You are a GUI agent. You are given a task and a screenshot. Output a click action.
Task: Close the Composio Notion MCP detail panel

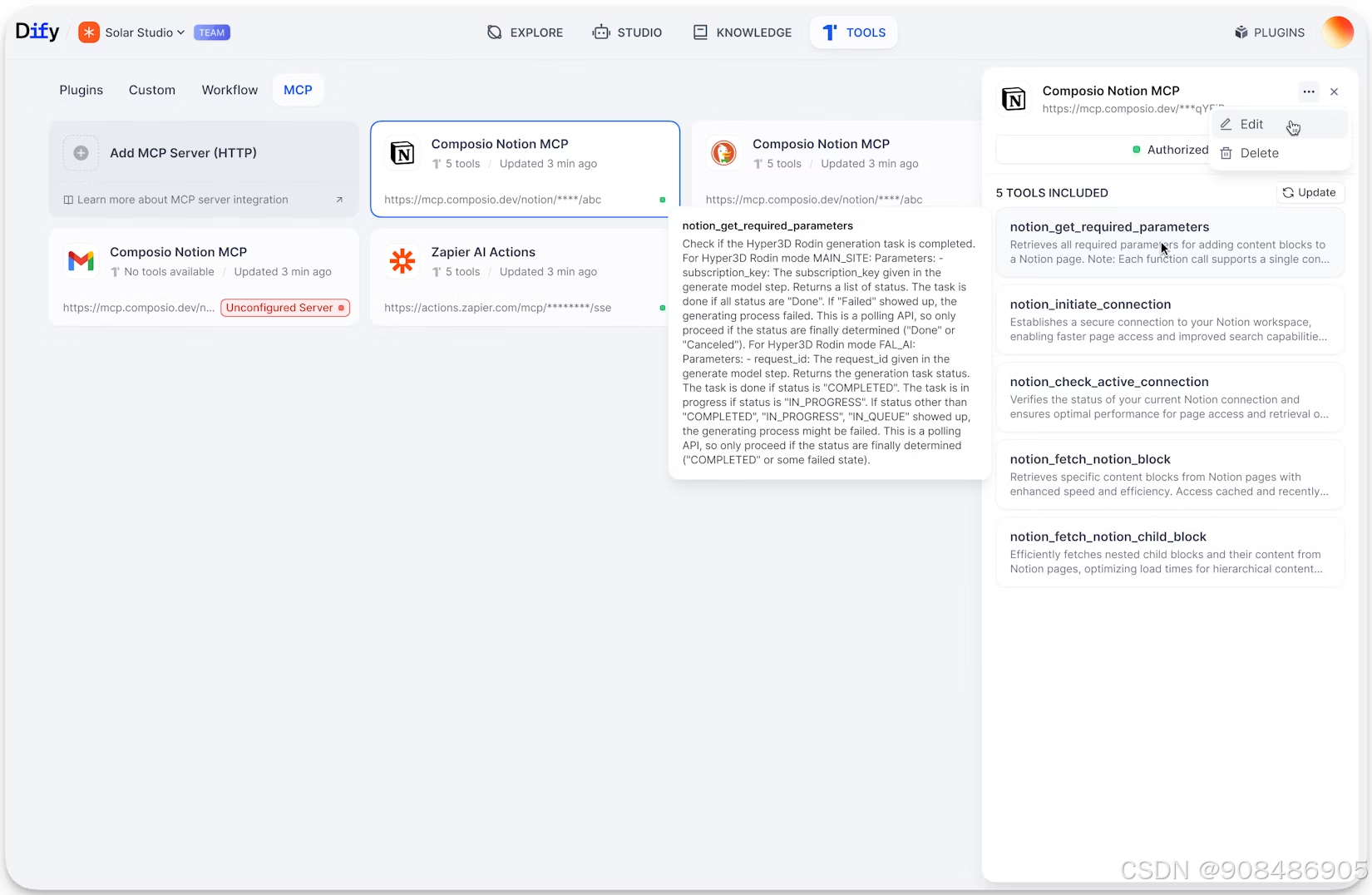coord(1335,91)
